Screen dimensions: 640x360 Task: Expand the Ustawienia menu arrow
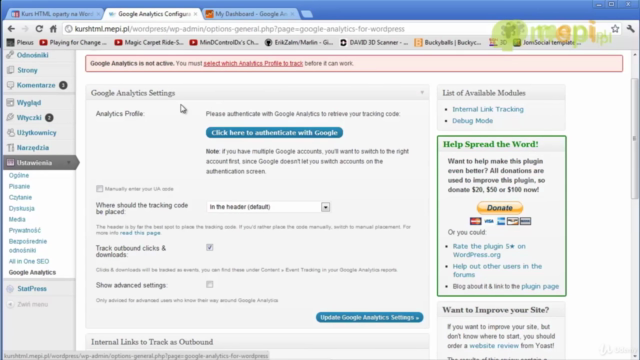pos(69,162)
